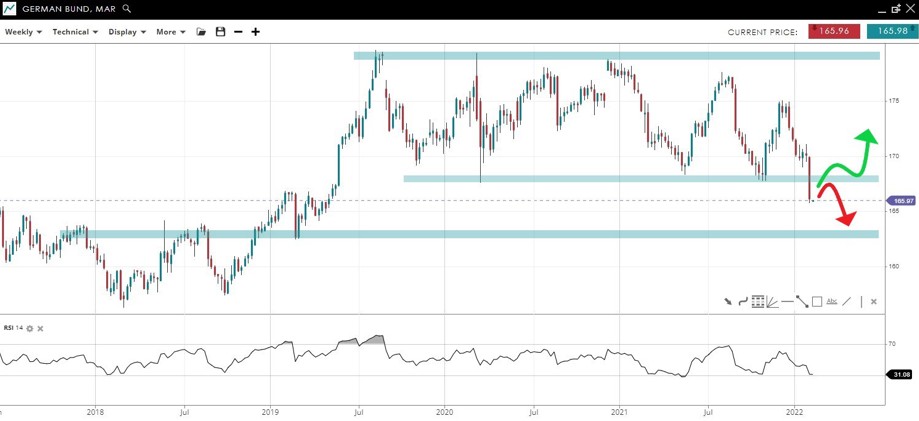The height and width of the screenshot is (421, 919).
Task: Select the curve drawing tool
Action: [742, 301]
